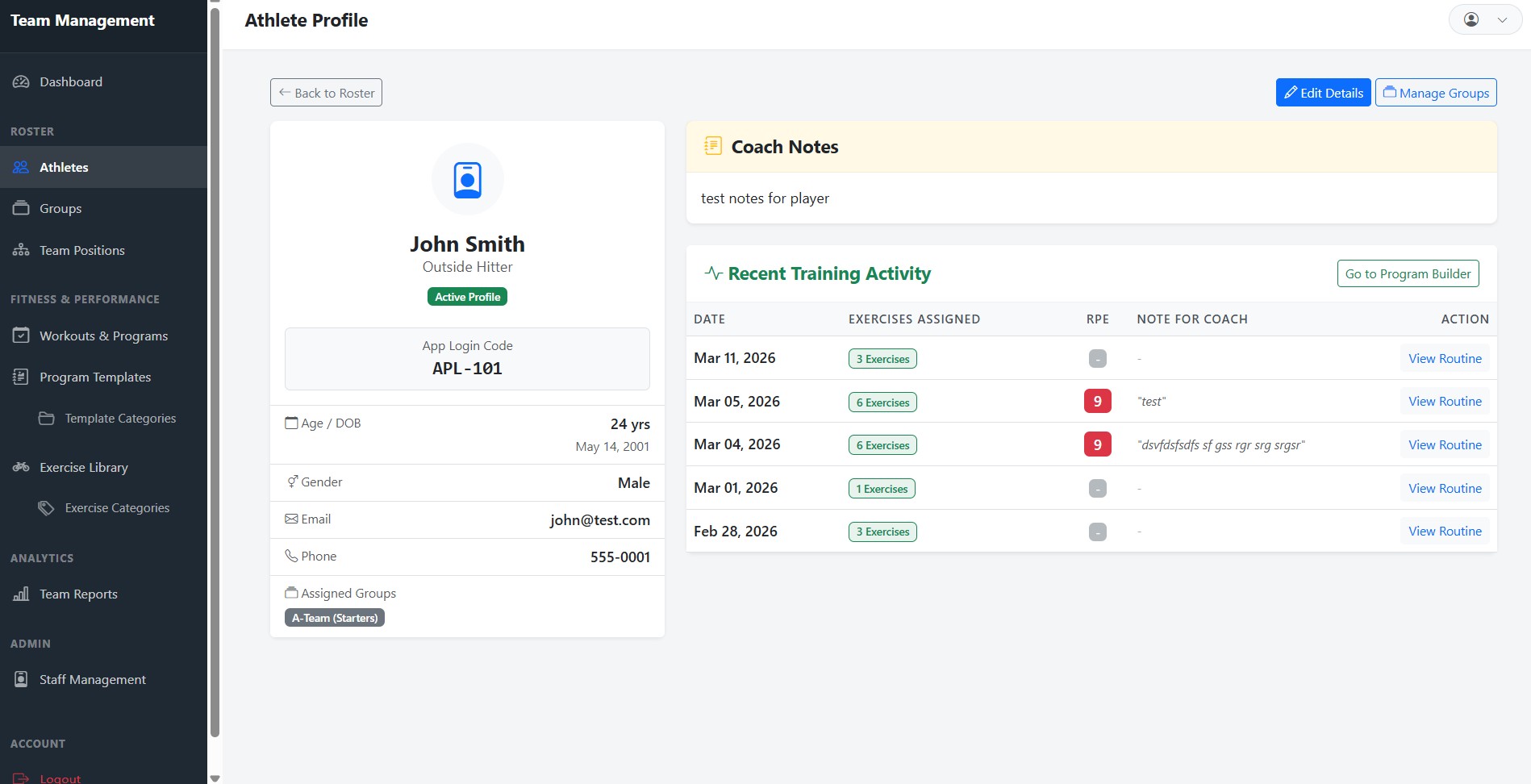
Task: Select Athletes in the Roster menu
Action: (103, 167)
